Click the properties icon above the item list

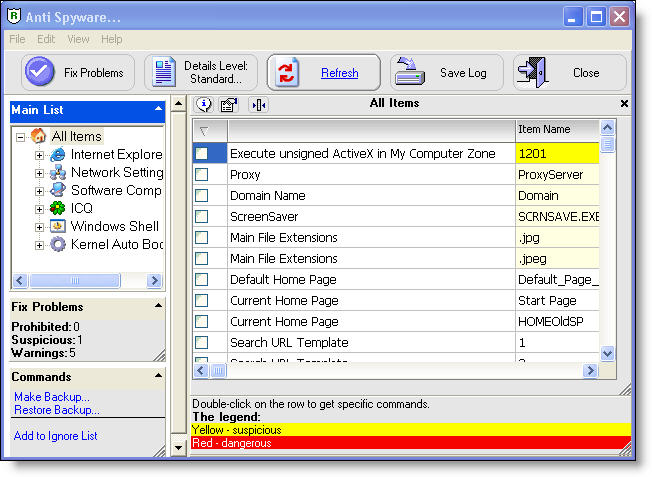(229, 104)
